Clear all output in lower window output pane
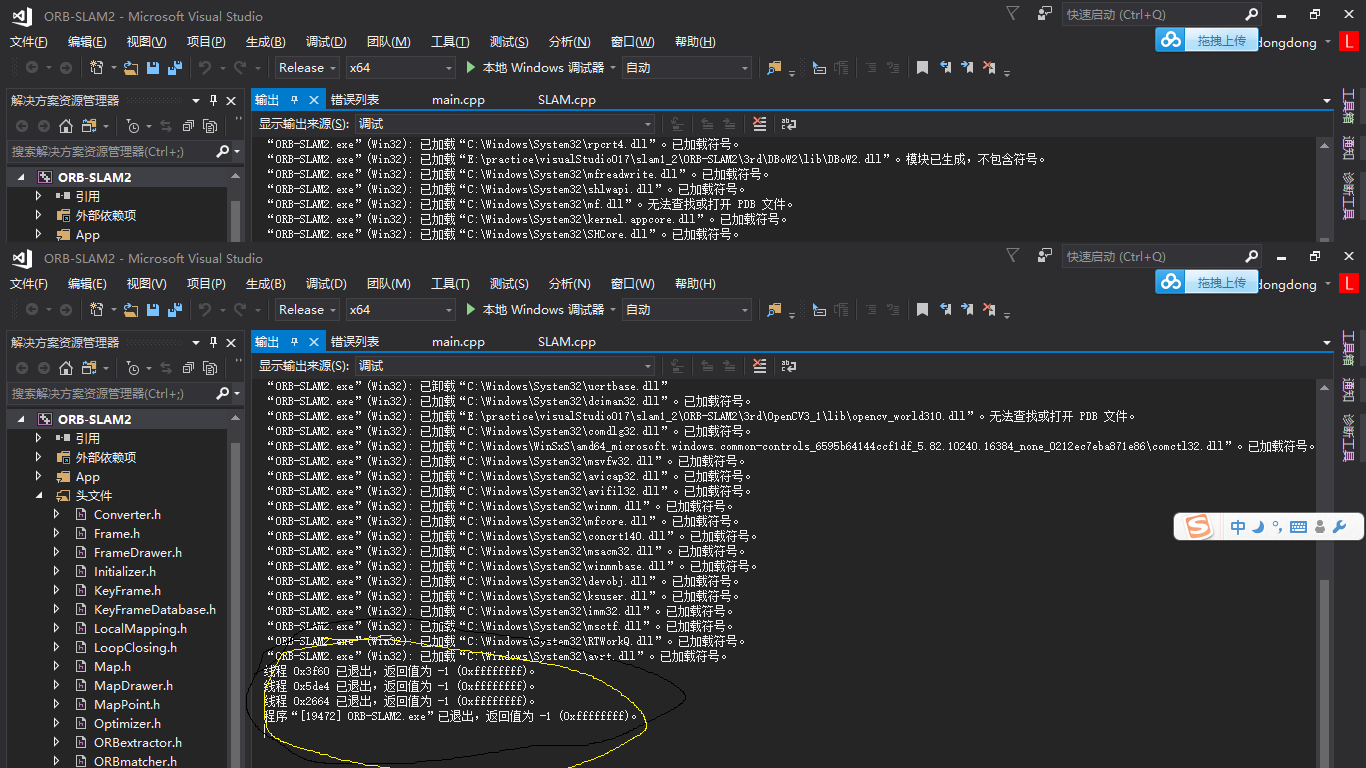The image size is (1366, 768). click(x=760, y=366)
